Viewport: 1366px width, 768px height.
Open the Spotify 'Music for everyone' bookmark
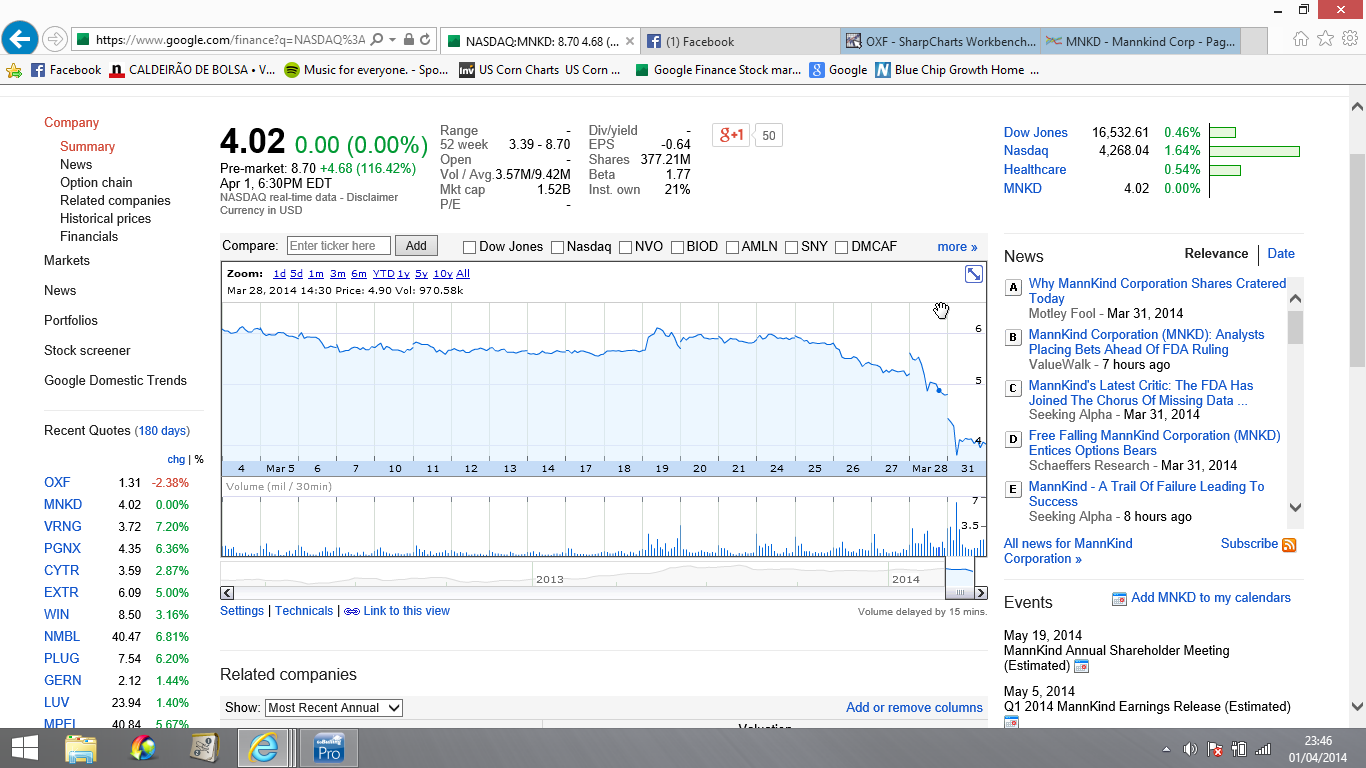[x=366, y=70]
